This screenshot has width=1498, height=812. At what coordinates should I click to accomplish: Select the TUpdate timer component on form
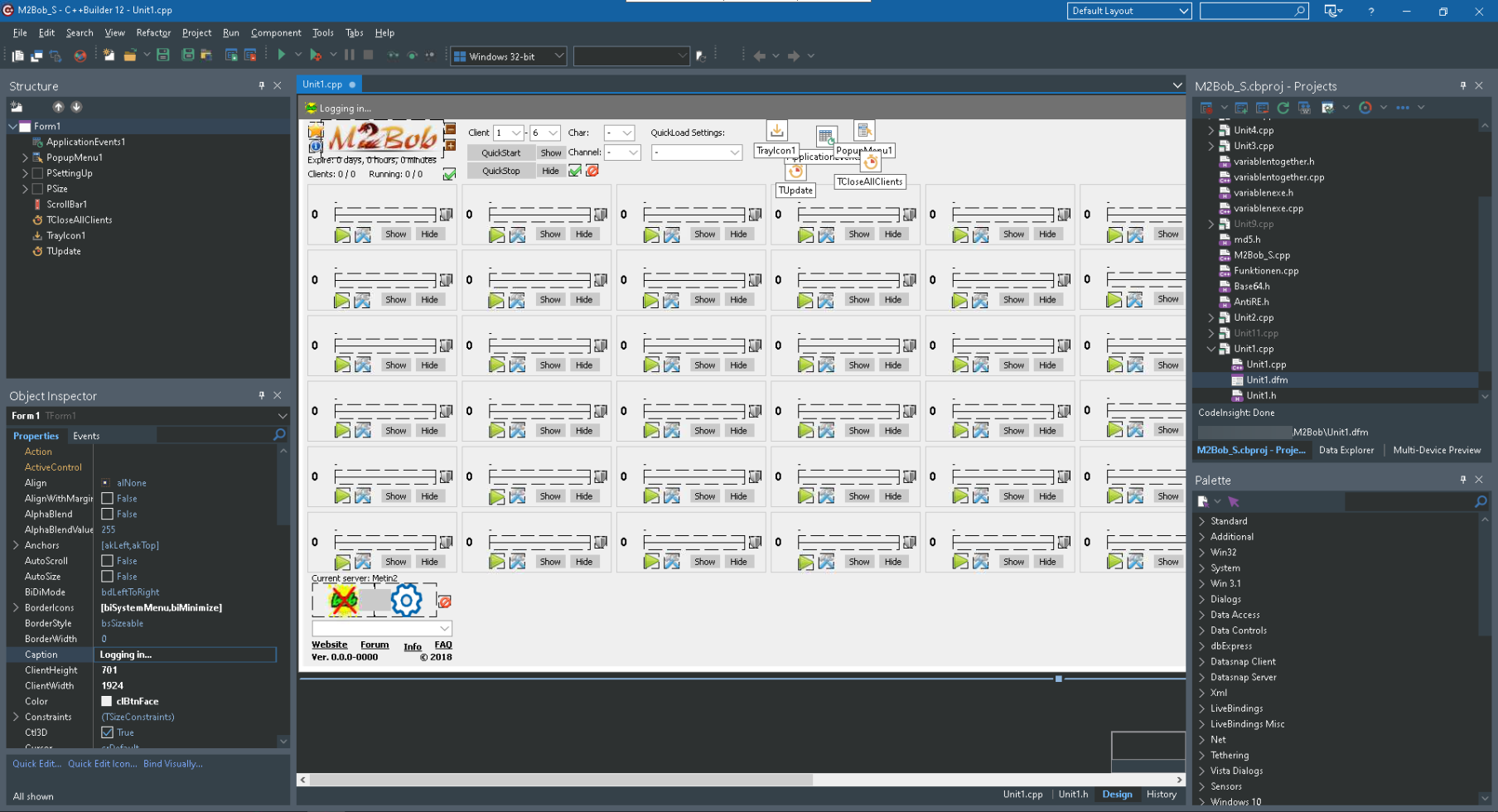pyautogui.click(x=795, y=171)
